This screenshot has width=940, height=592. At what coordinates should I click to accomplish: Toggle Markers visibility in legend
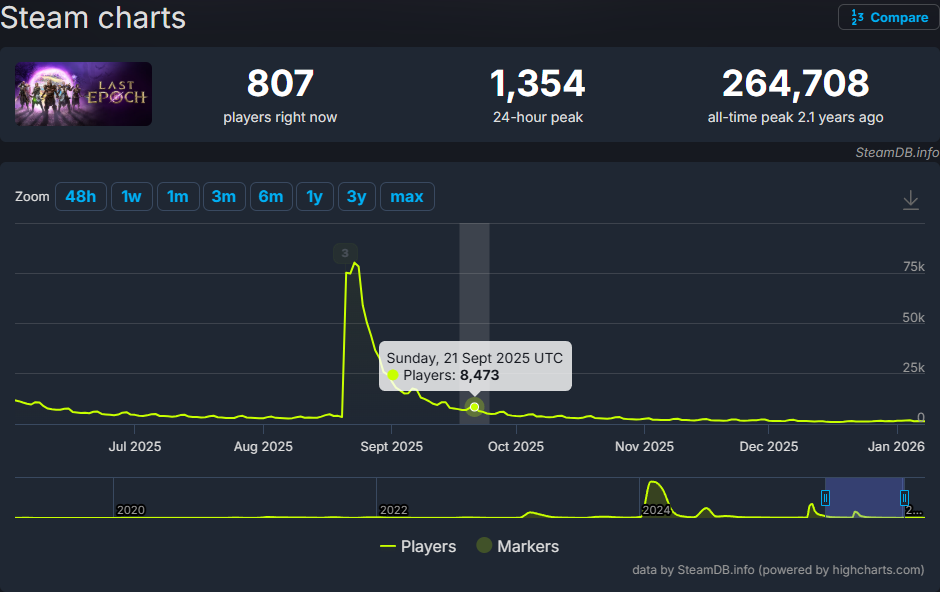(x=517, y=546)
